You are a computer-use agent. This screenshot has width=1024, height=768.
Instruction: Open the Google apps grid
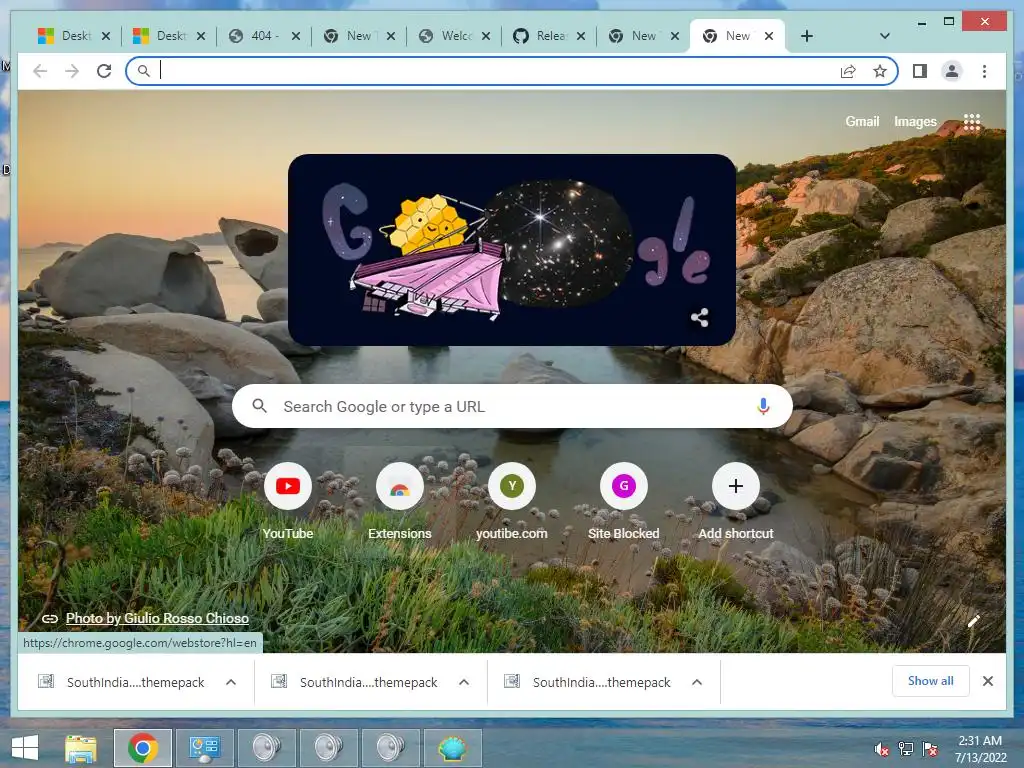(972, 121)
